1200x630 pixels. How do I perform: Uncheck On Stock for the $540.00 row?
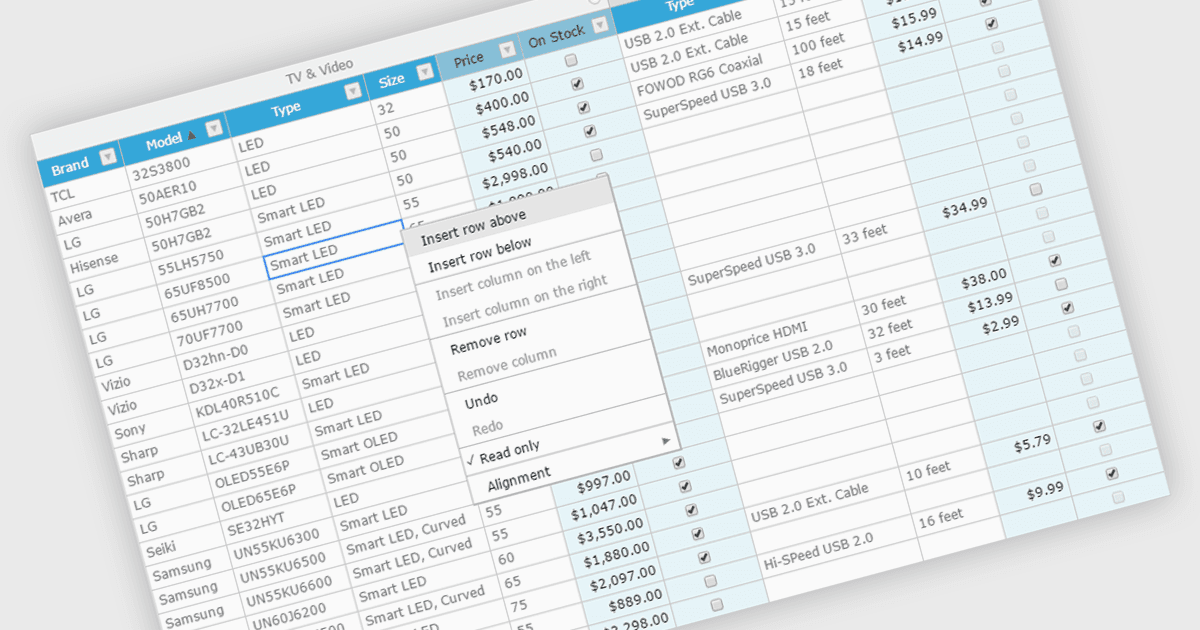590,131
